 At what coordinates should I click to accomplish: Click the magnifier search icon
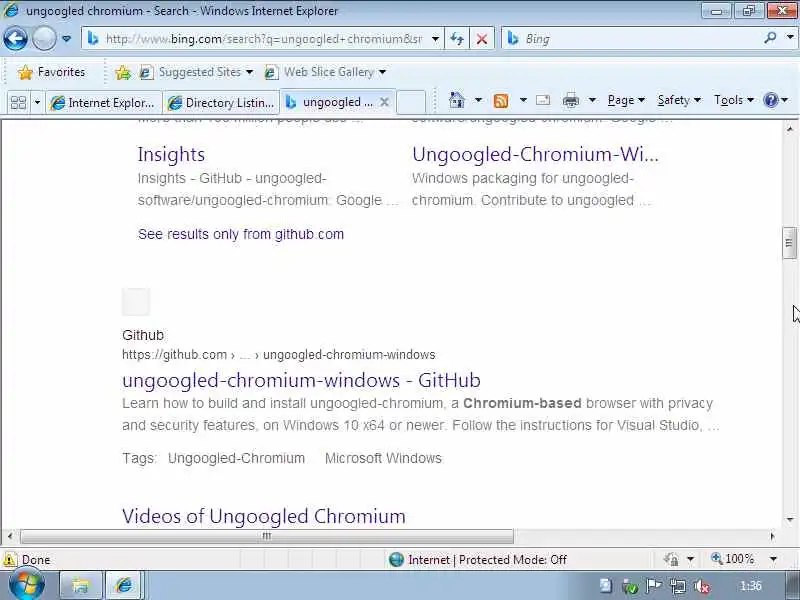click(770, 38)
